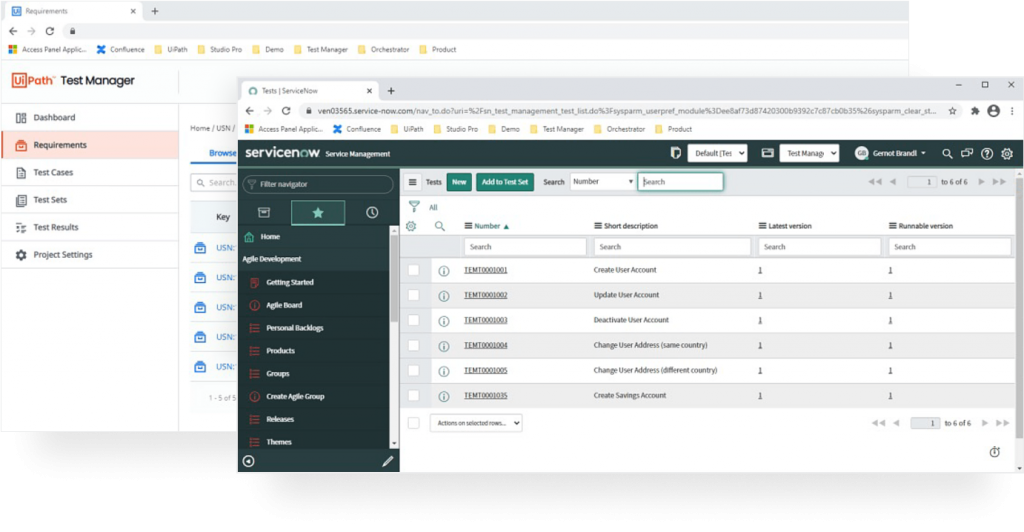The width and height of the screenshot is (1024, 532).
Task: Click the filter funnel icon above list
Action: [414, 207]
